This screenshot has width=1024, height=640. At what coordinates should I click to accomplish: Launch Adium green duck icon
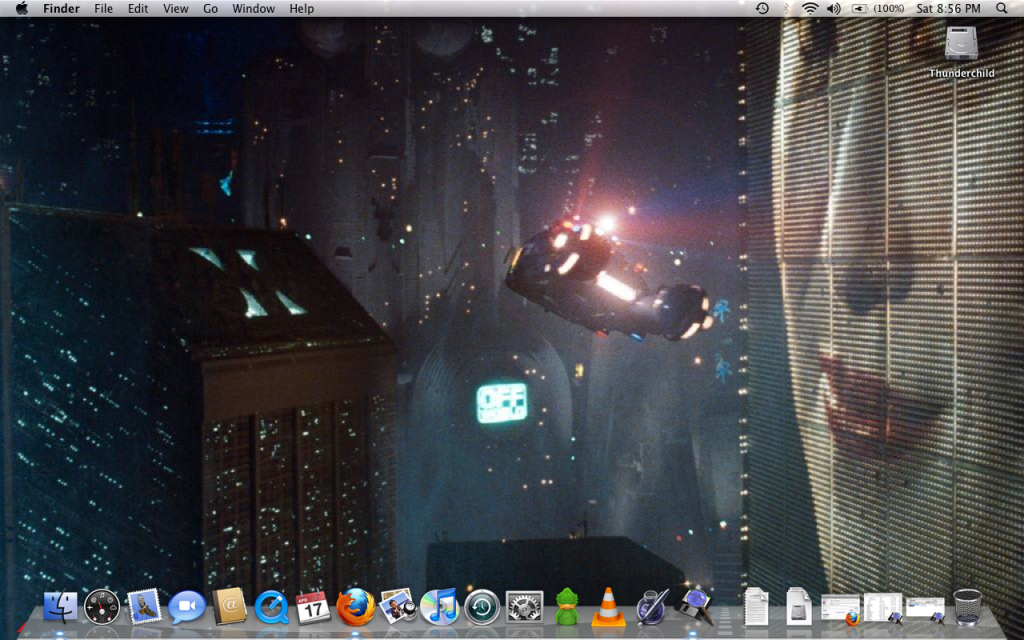567,607
